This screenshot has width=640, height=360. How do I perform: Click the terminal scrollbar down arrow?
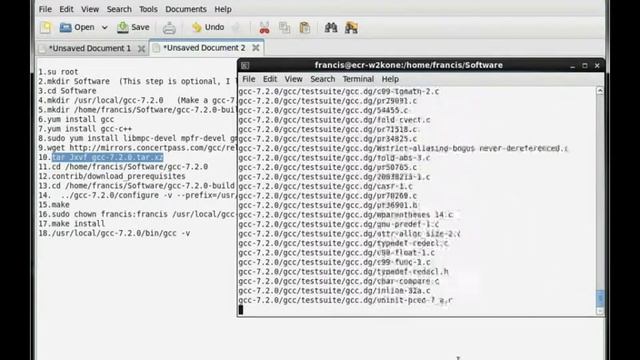[x=600, y=311]
